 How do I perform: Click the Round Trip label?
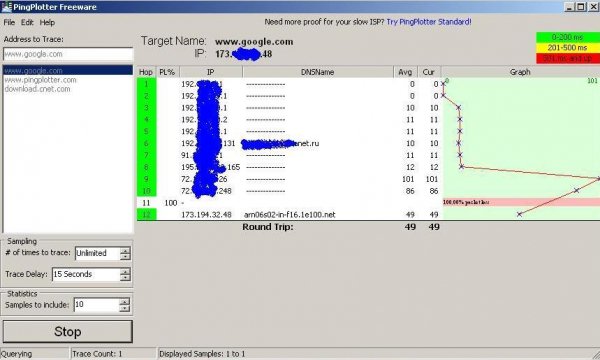point(267,227)
